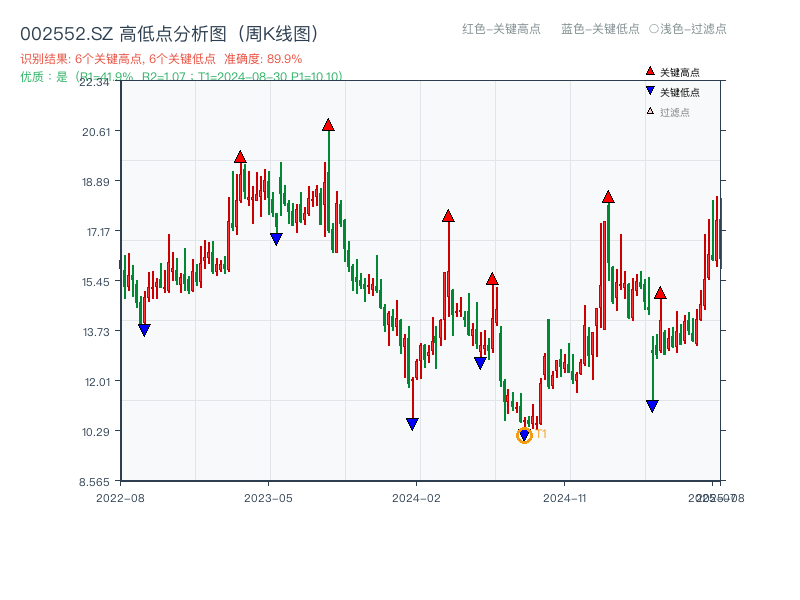This screenshot has width=800, height=600.
Task: Click the chart title 002552.SZ 高低点分析图
Action: [168, 31]
